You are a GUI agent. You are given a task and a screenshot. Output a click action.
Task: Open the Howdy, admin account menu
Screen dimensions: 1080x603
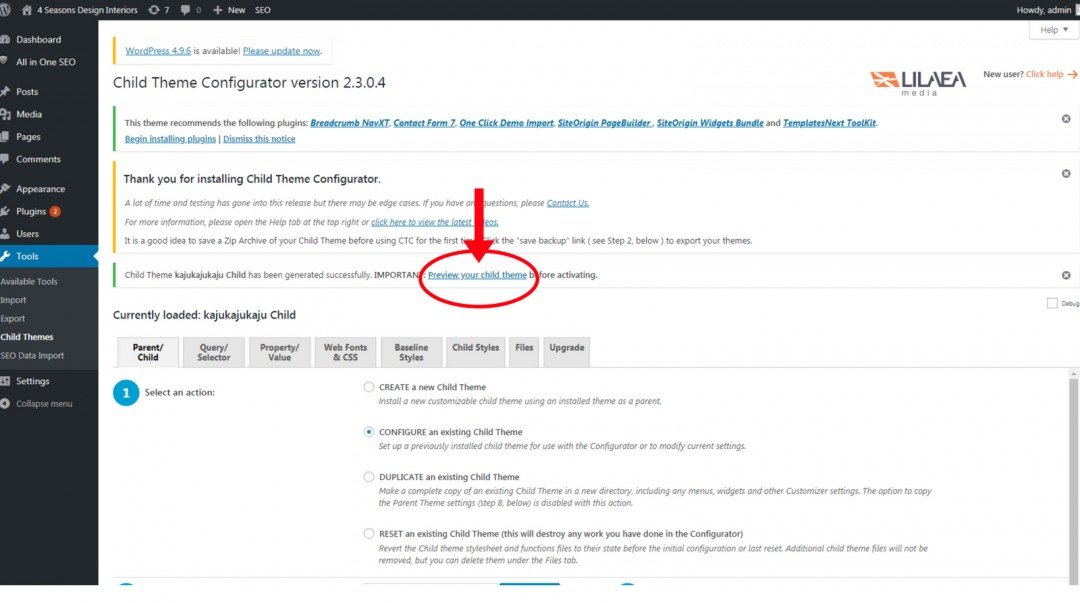tap(1043, 10)
